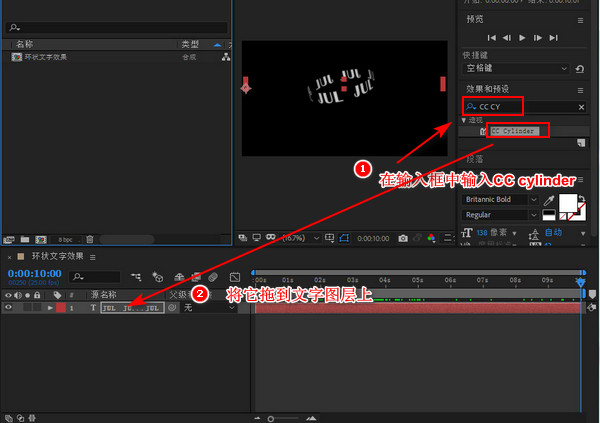Go to the first frame in the Preview panel

pyautogui.click(x=492, y=38)
